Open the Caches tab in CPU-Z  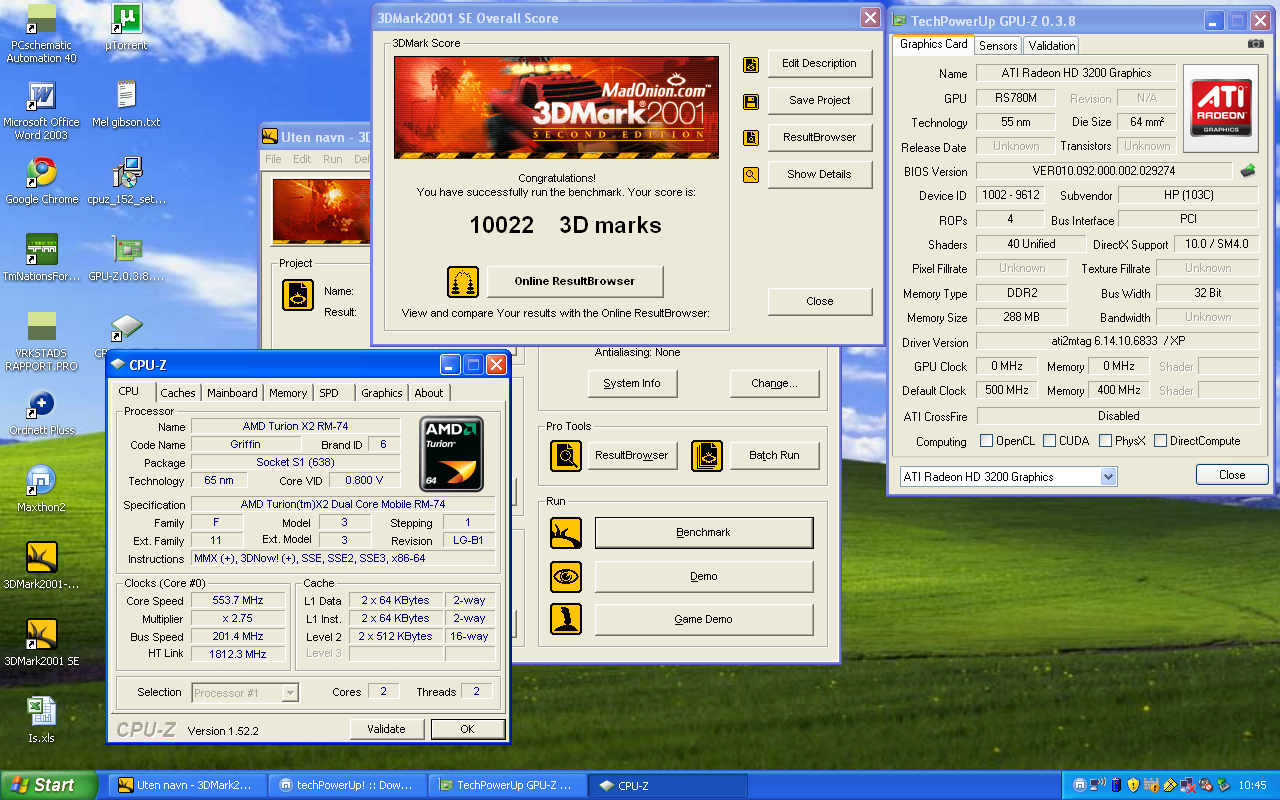[x=178, y=393]
